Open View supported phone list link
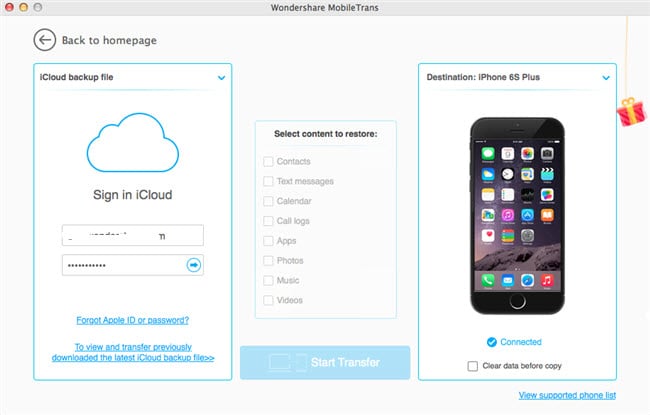This screenshot has width=650, height=415. tap(567, 395)
